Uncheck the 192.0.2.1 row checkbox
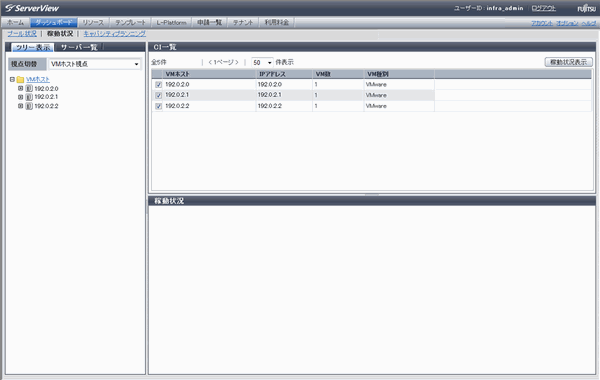 [x=158, y=95]
